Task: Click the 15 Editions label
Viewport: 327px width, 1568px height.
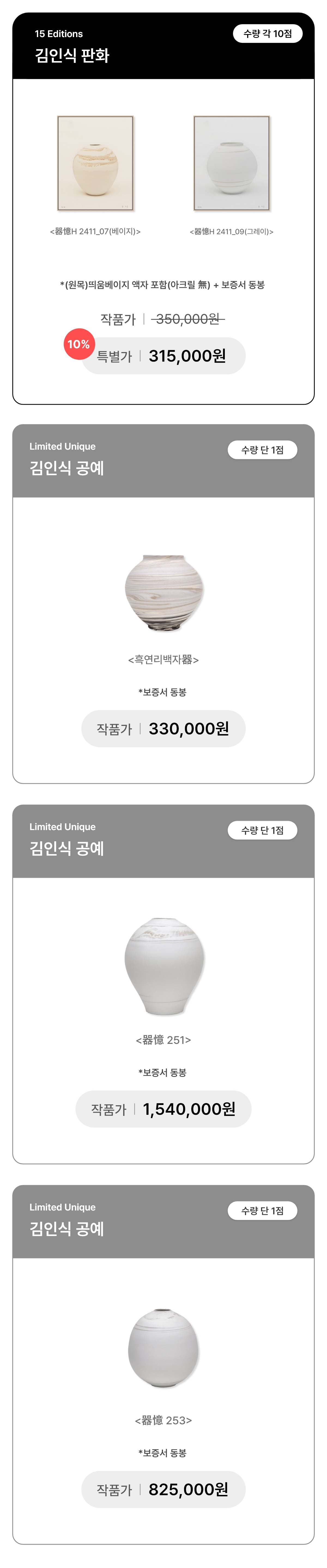Action: tap(58, 34)
